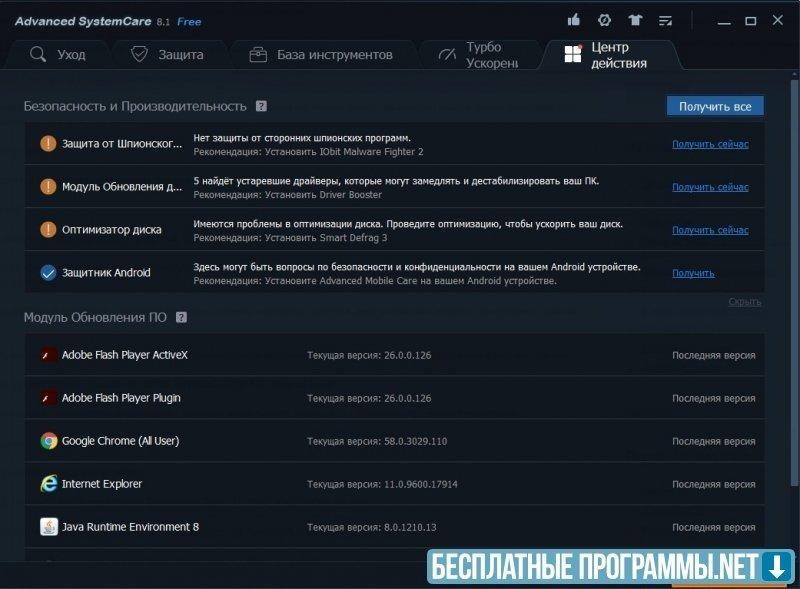800x589 pixels.
Task: Click the thumbs-up like icon
Action: point(573,20)
